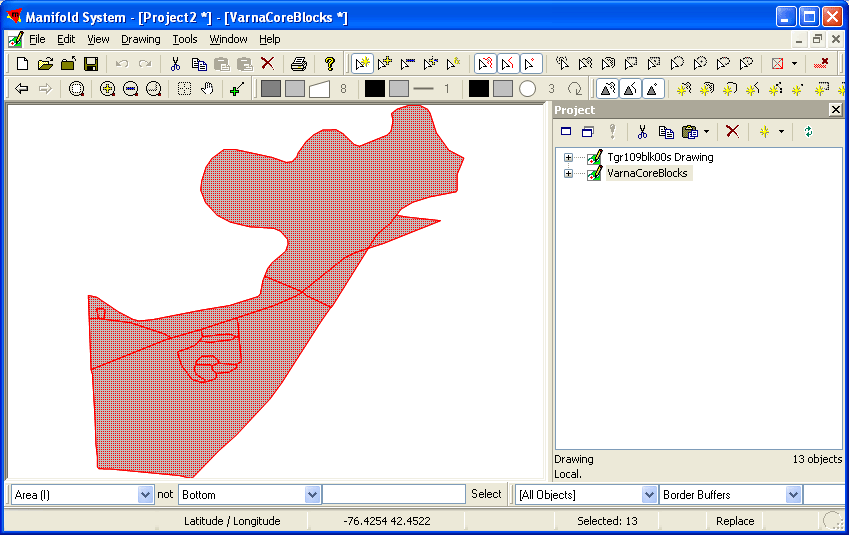Select VarnaCoreBlocks in the Project pane
The width and height of the screenshot is (849, 535).
[647, 173]
